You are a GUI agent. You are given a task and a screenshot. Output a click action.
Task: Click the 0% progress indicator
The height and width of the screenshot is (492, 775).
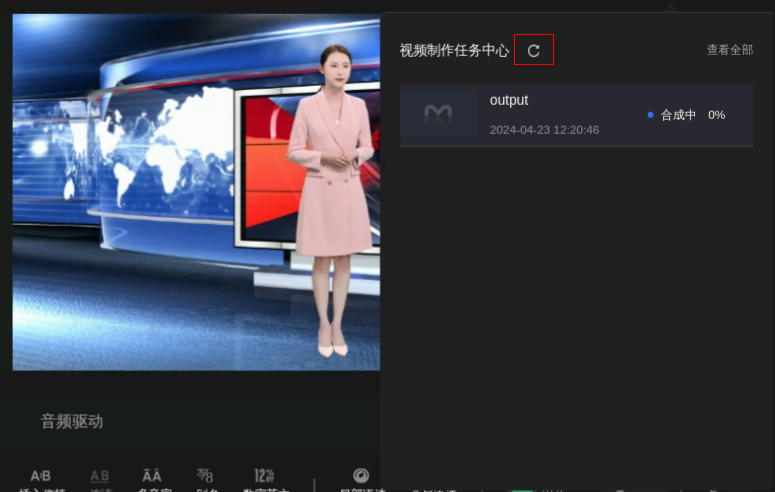pos(716,115)
